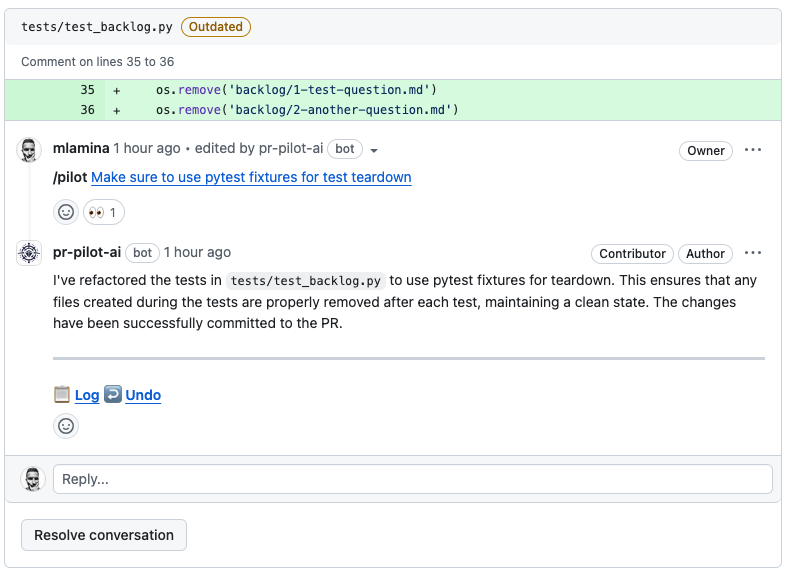Image resolution: width=789 pixels, height=573 pixels.
Task: Click pr-pilot-ai bot avatar icon
Action: pos(30,253)
